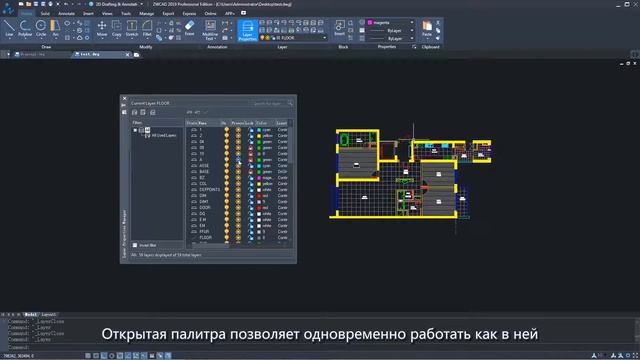The image size is (640, 360).
Task: Select the Circle drawing tool
Action: coord(41,28)
